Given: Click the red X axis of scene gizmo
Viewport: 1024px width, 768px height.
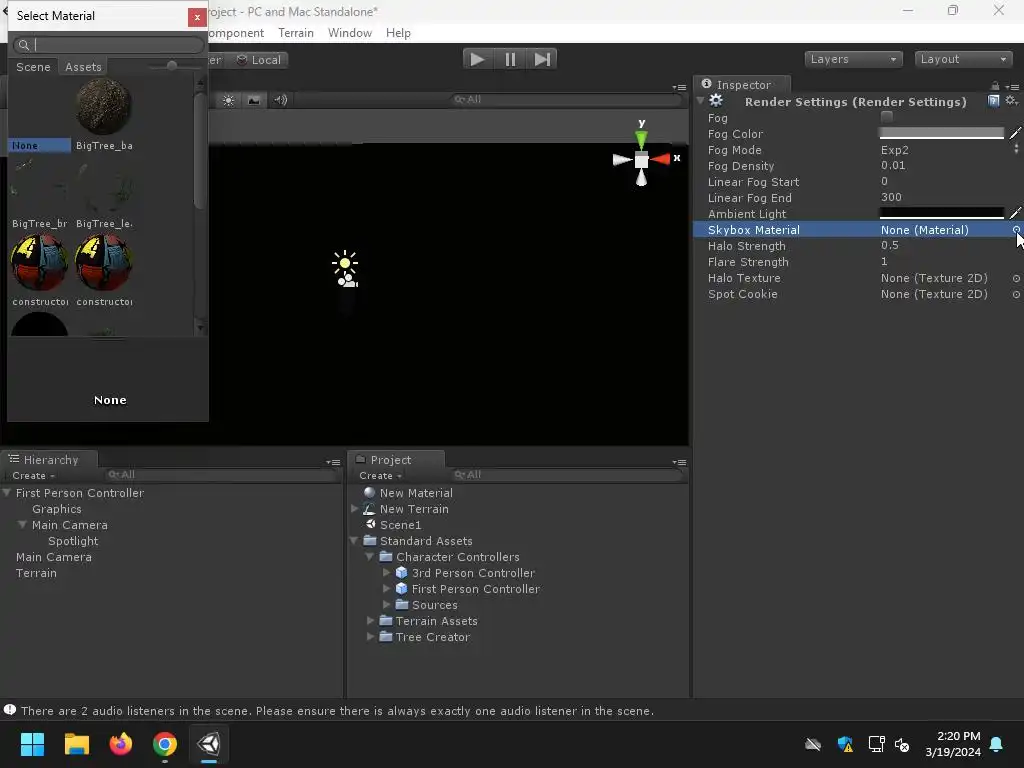Looking at the screenshot, I should 661,159.
